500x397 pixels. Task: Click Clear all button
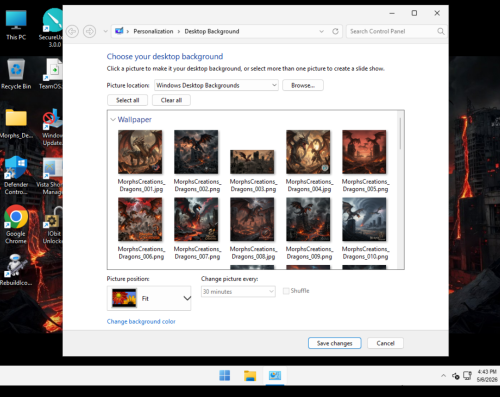tap(171, 100)
